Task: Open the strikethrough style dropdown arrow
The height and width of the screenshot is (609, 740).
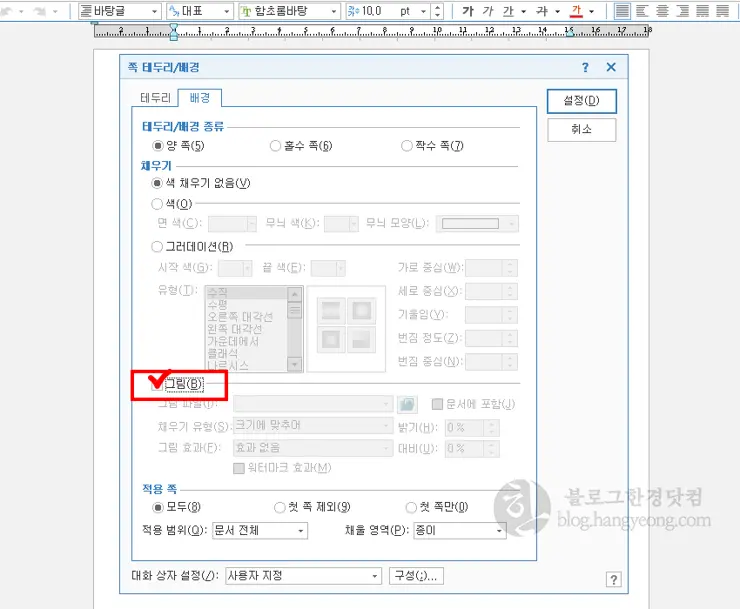Action: point(557,11)
